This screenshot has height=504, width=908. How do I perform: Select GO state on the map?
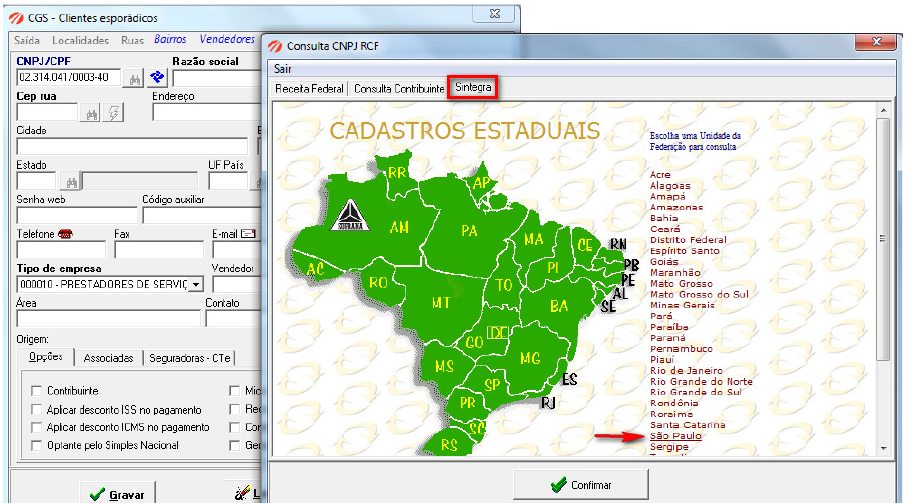[x=474, y=342]
